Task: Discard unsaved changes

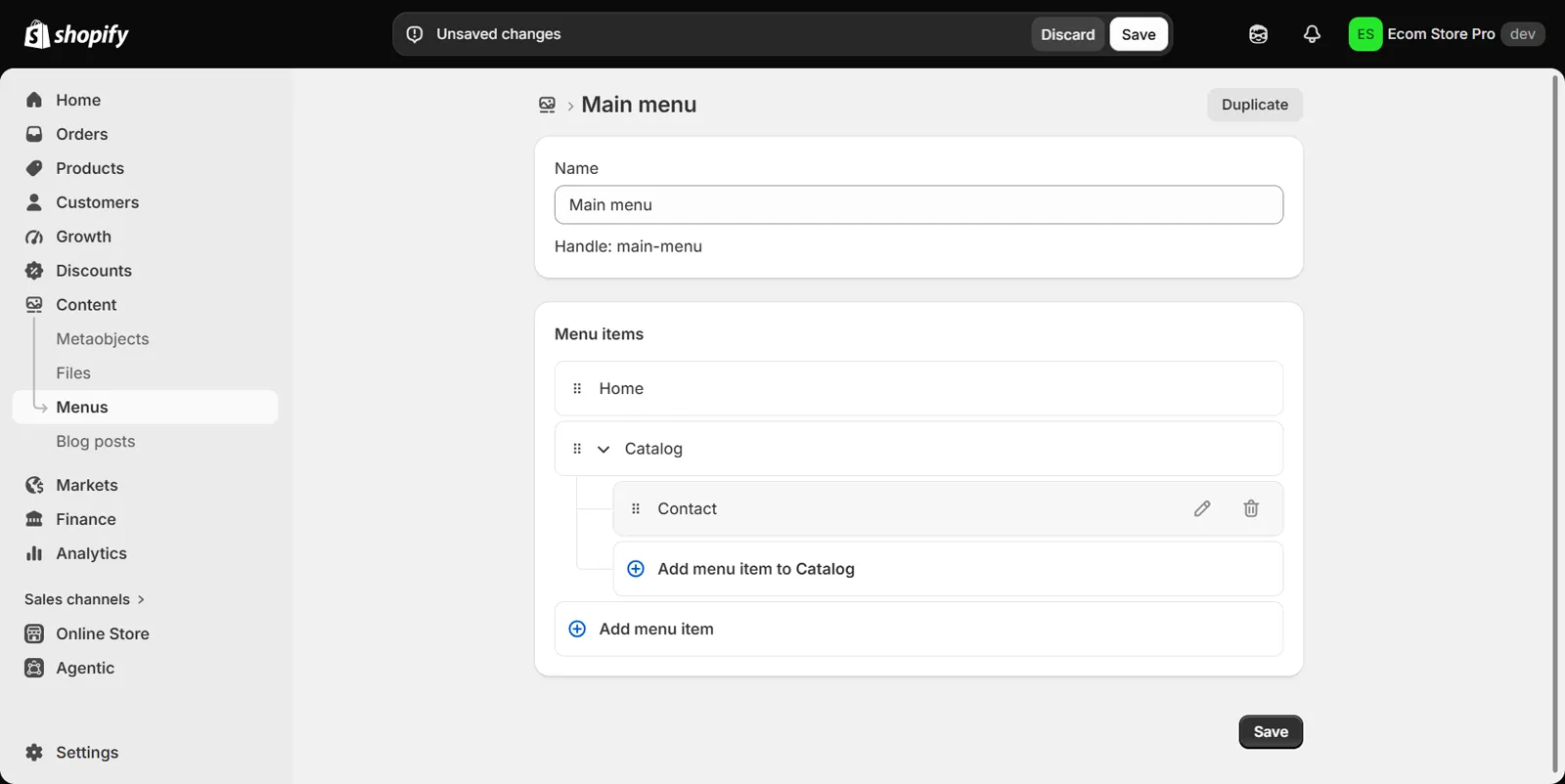Action: (1067, 34)
